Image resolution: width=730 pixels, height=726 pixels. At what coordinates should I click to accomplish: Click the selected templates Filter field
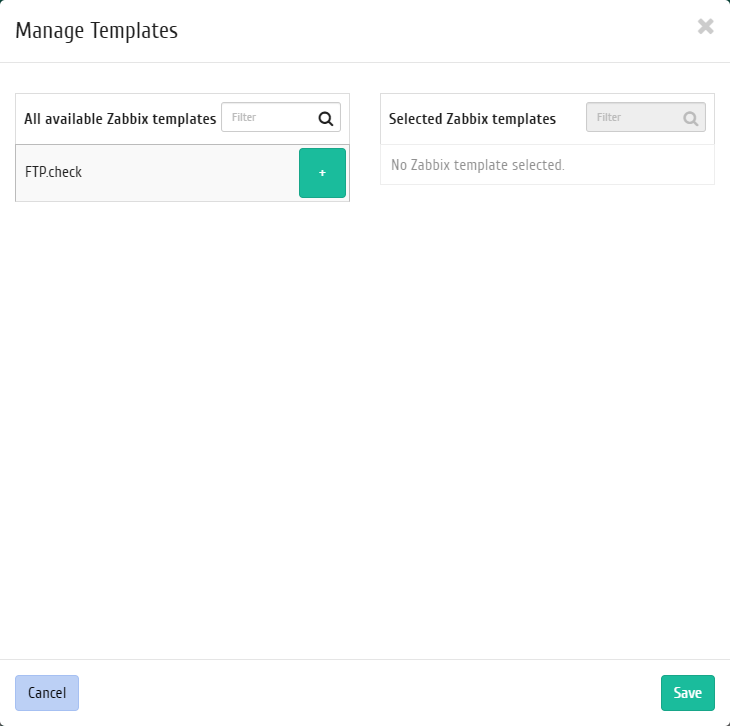click(x=646, y=117)
